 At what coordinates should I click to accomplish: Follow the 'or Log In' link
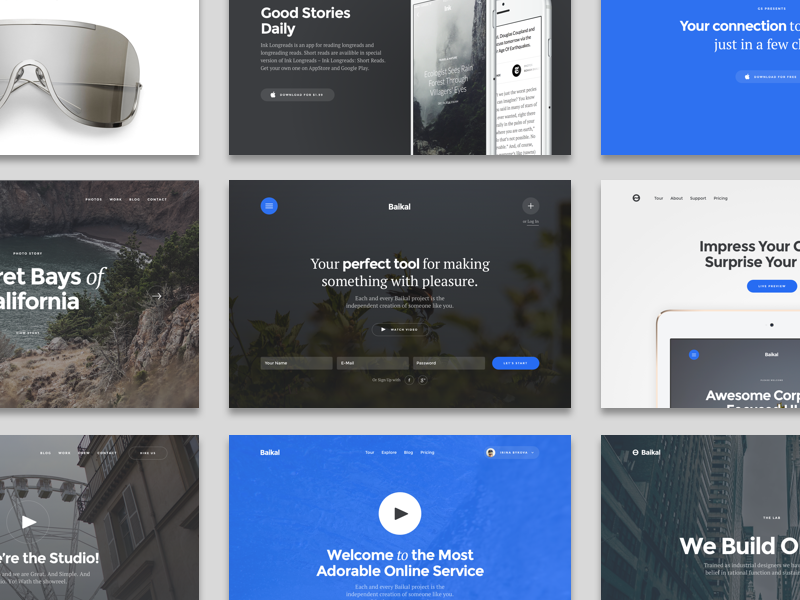pos(531,221)
